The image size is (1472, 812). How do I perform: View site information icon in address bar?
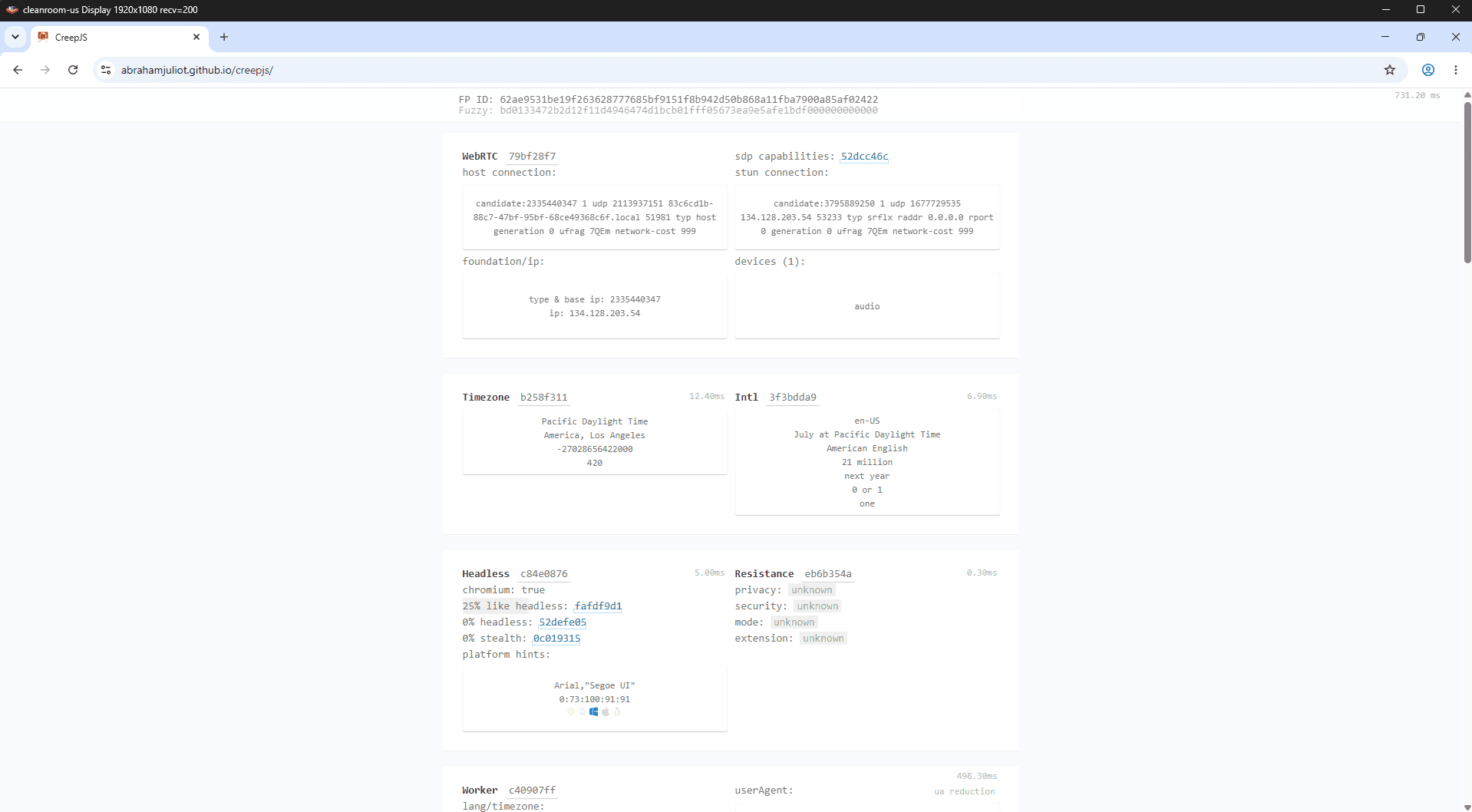(106, 70)
